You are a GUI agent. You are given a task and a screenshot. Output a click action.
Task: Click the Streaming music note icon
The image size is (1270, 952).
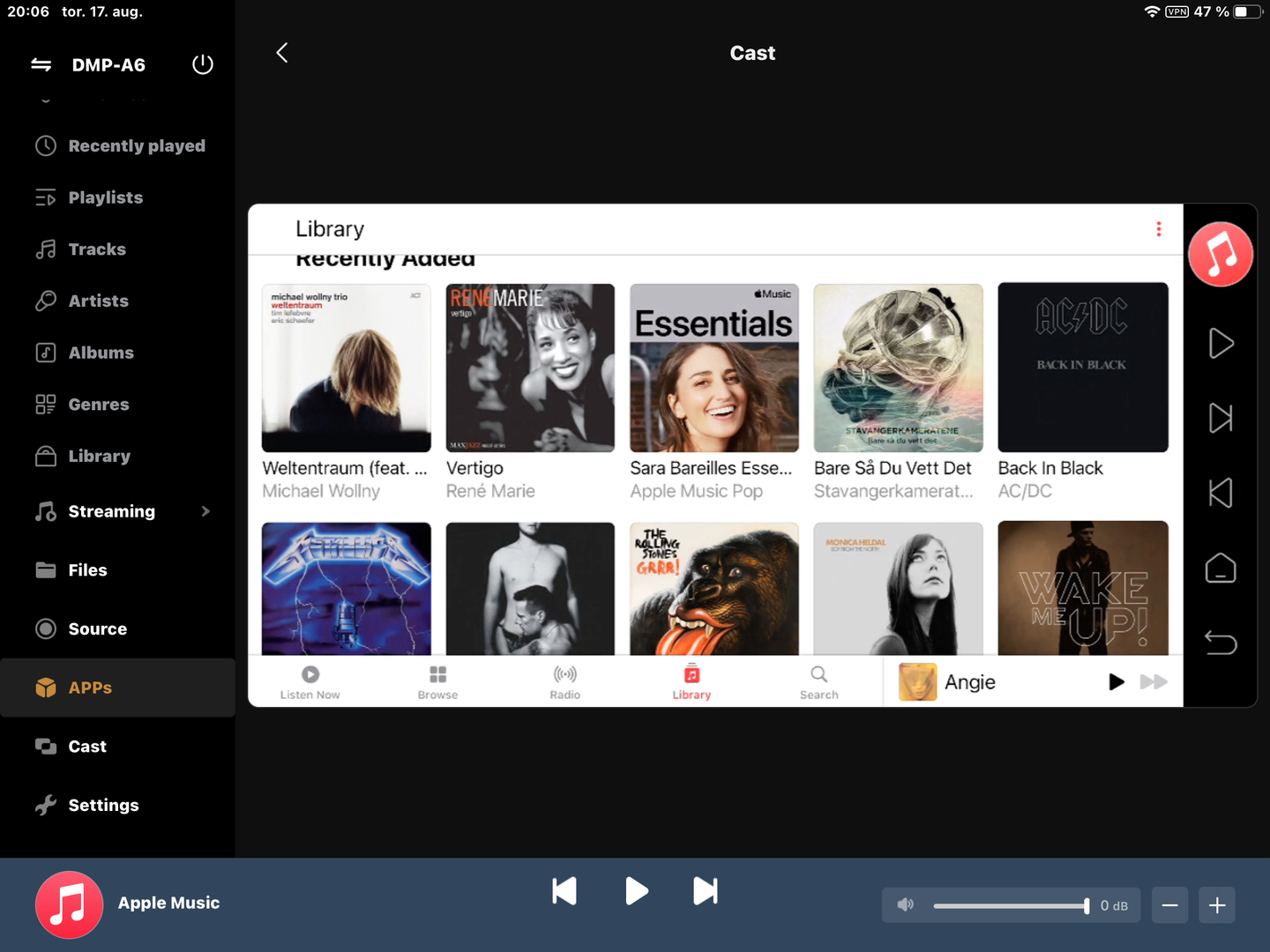pos(46,511)
